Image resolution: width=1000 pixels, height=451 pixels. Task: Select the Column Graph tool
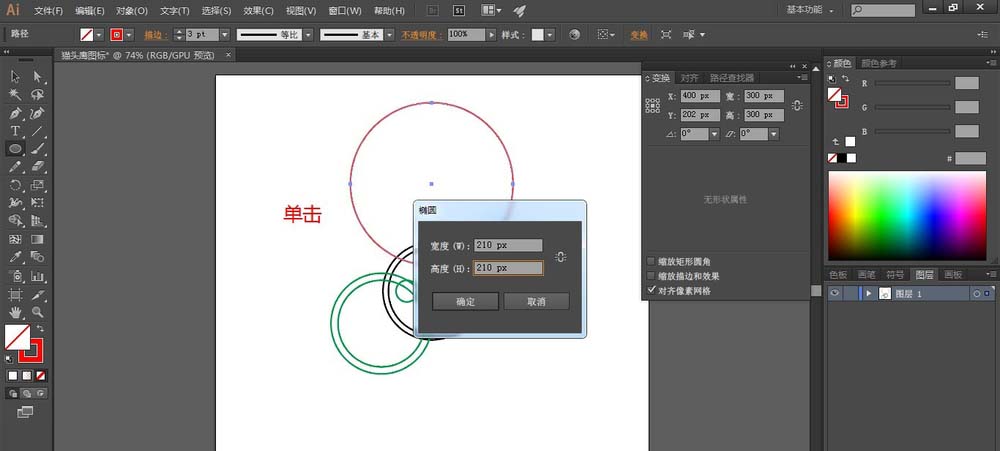[x=38, y=276]
